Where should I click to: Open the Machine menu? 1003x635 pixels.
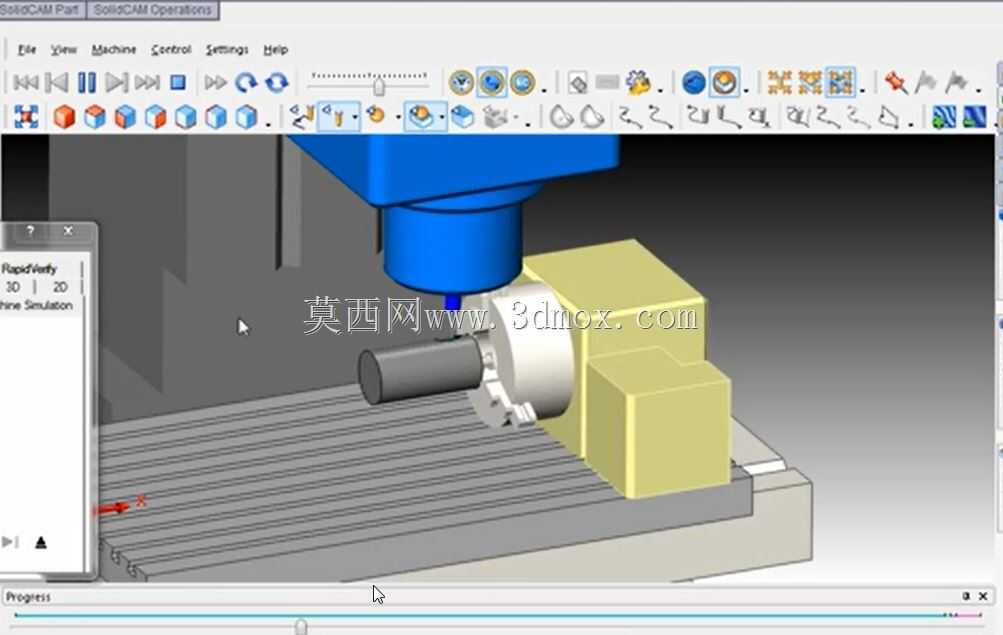114,50
